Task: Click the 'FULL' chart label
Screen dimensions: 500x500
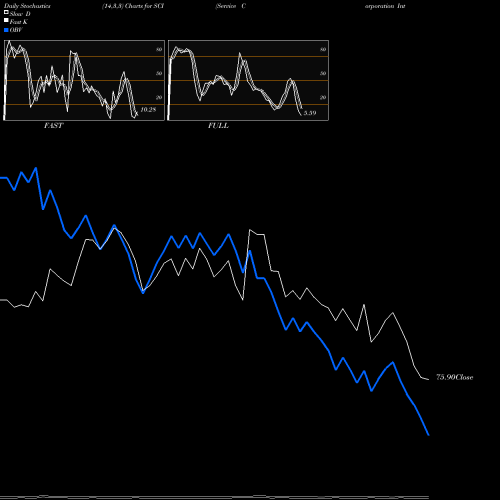Action: click(218, 126)
